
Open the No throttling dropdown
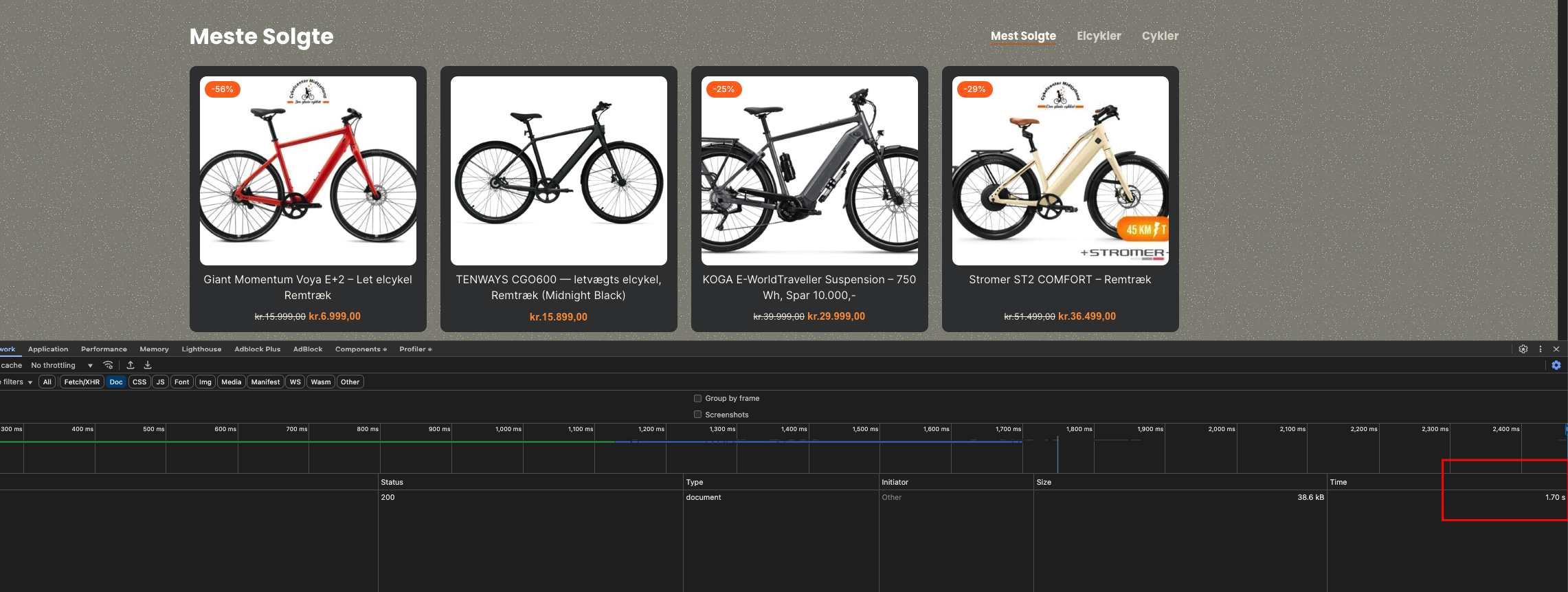(x=62, y=365)
